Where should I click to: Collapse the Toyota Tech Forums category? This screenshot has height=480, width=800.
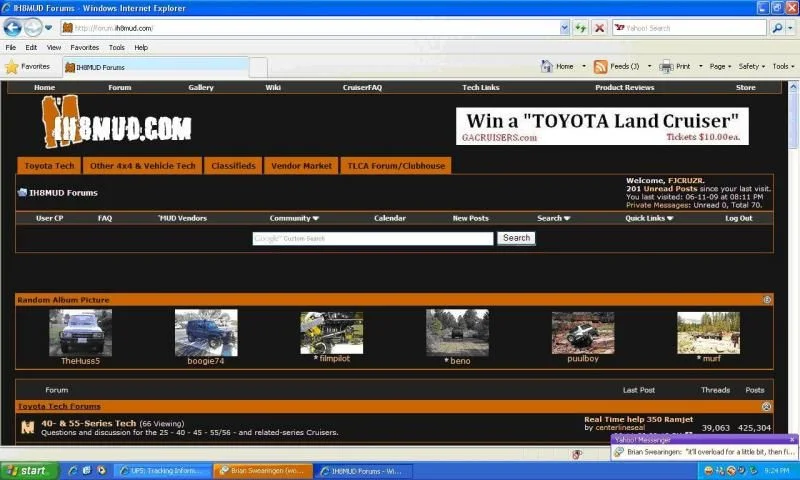coord(766,407)
